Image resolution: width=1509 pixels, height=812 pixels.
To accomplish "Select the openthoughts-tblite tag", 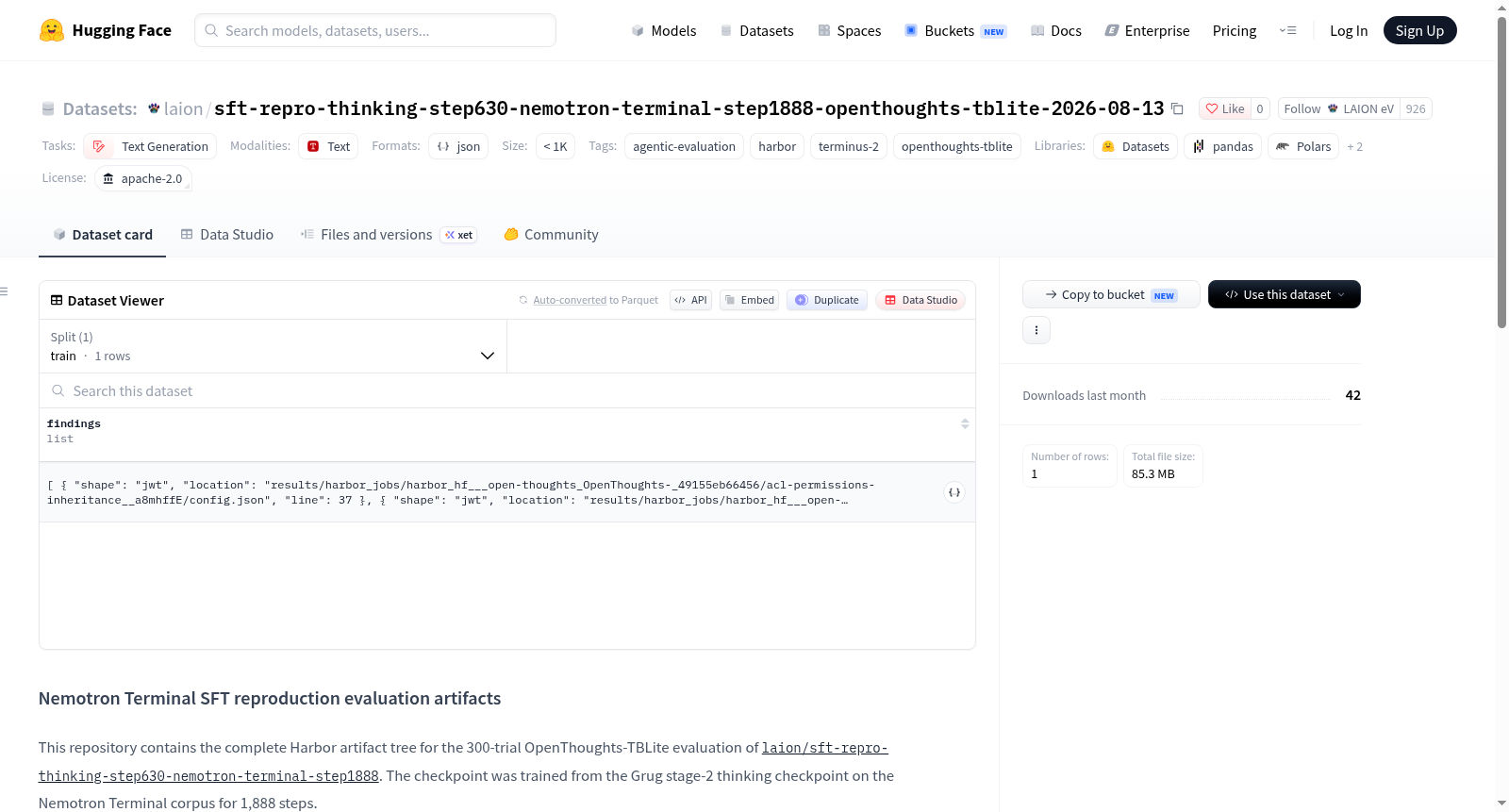I will (x=956, y=146).
